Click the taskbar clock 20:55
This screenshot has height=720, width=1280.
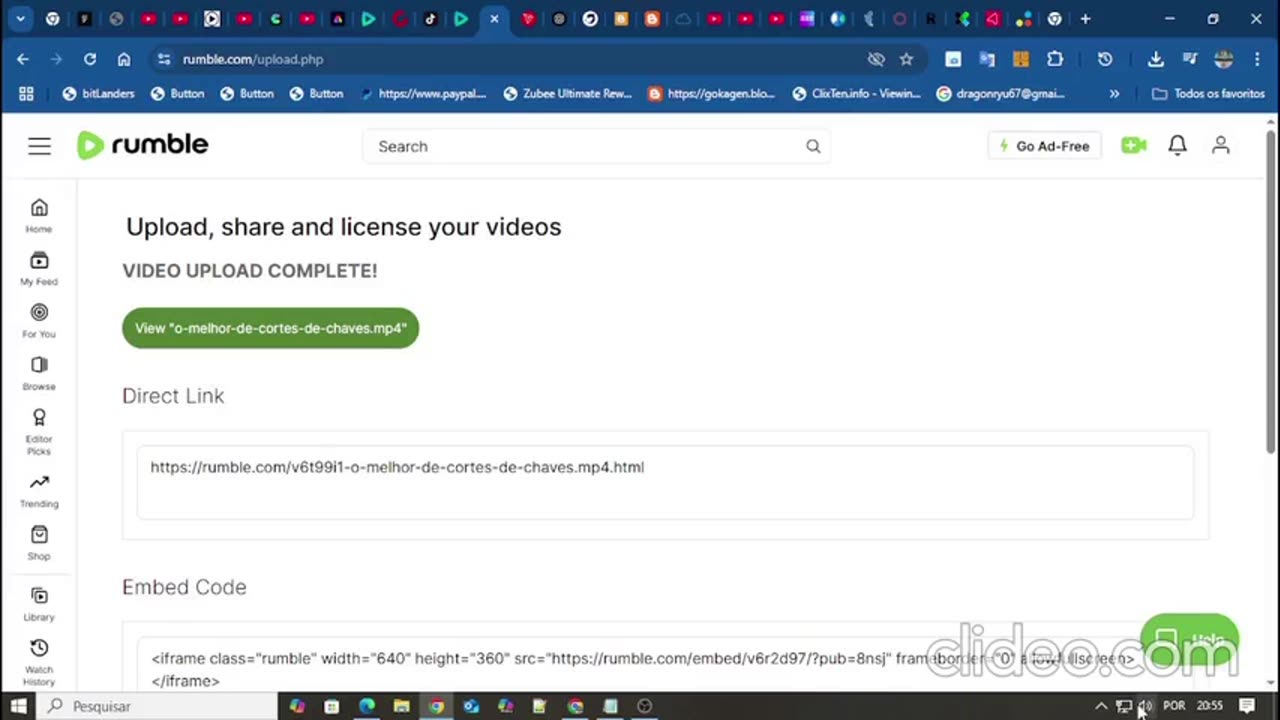click(1209, 706)
